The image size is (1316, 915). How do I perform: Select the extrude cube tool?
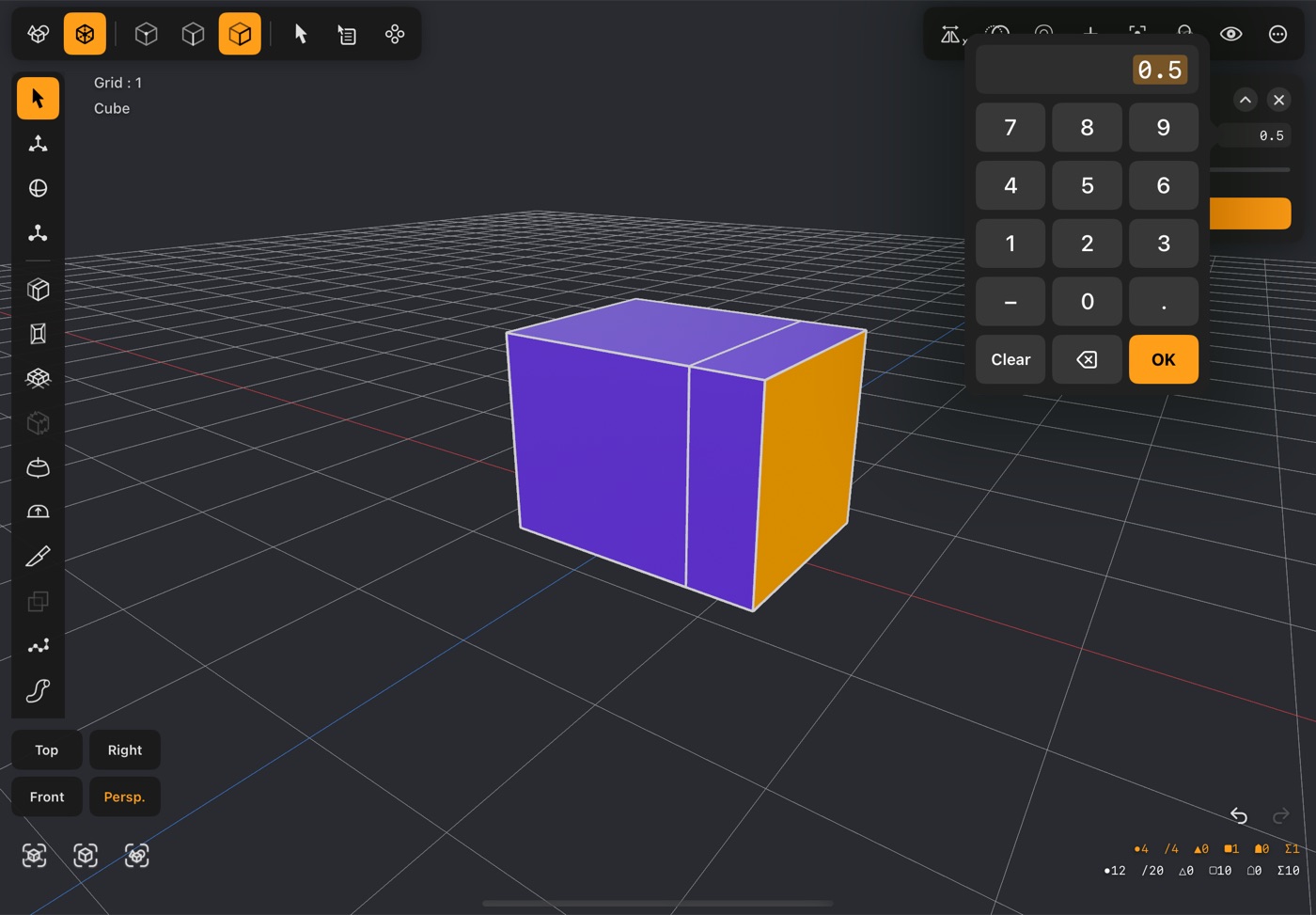pos(38,289)
